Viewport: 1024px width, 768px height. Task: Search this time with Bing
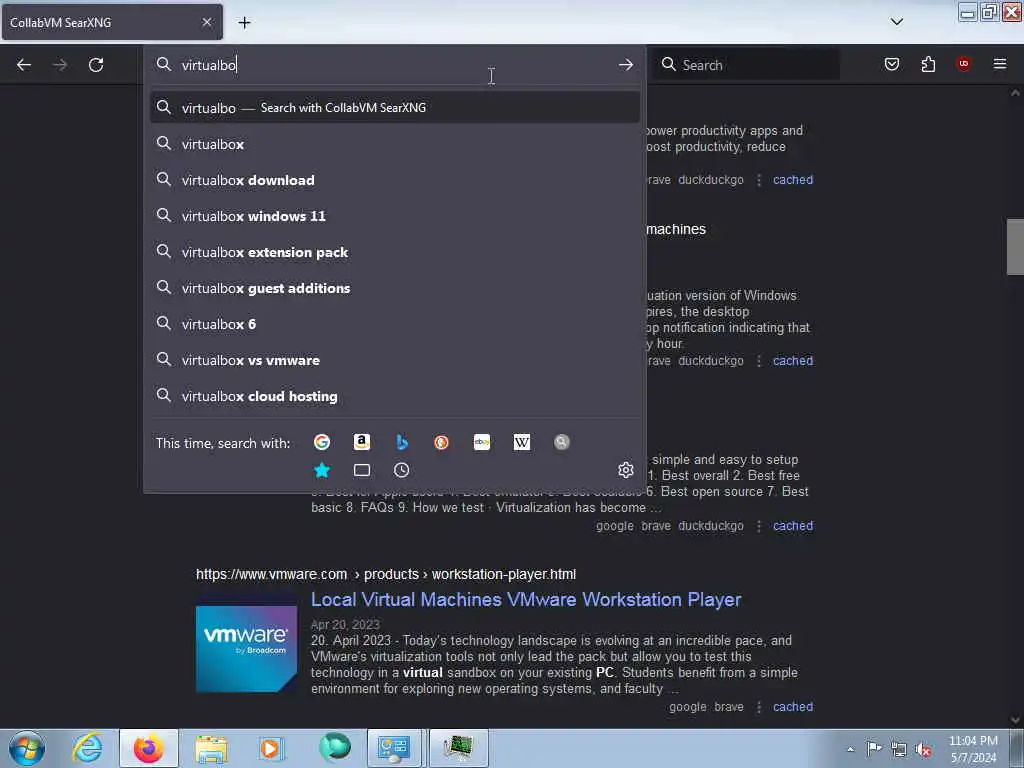click(x=402, y=442)
